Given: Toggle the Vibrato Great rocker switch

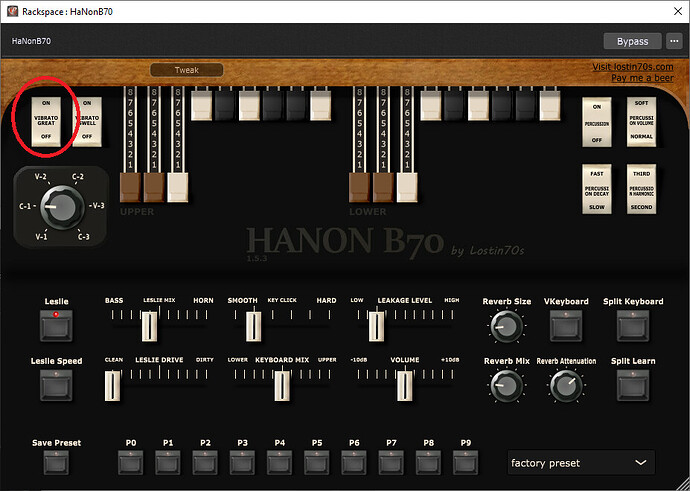Looking at the screenshot, I should [x=46, y=121].
